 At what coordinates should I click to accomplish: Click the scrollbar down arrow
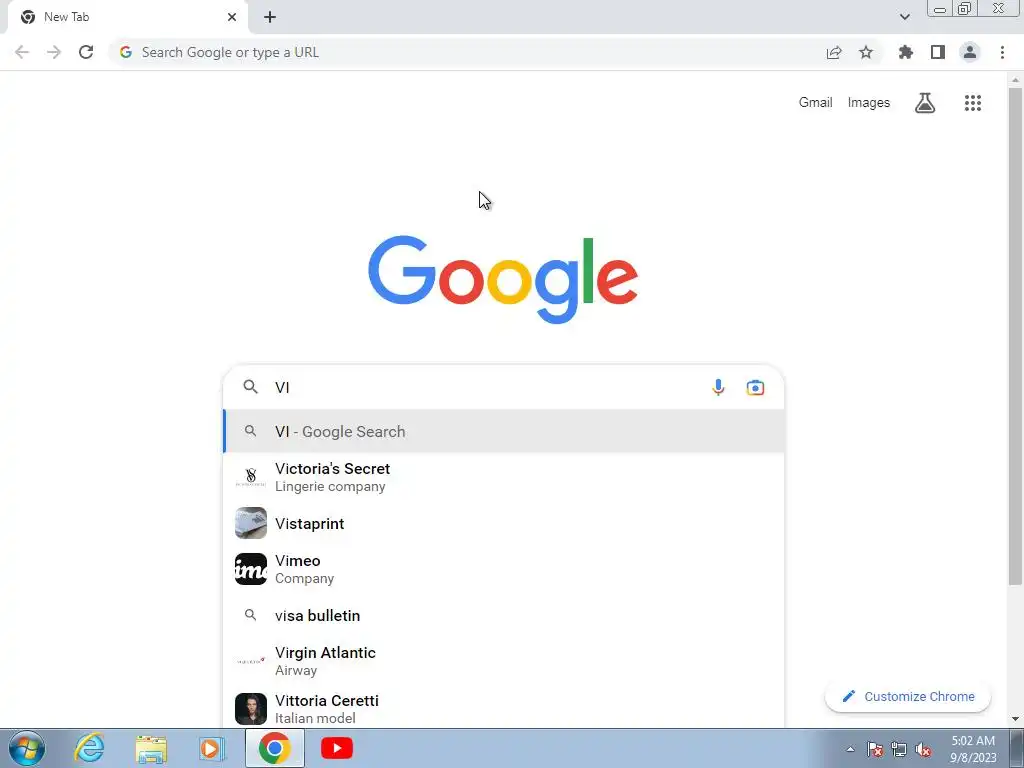pos(1015,719)
